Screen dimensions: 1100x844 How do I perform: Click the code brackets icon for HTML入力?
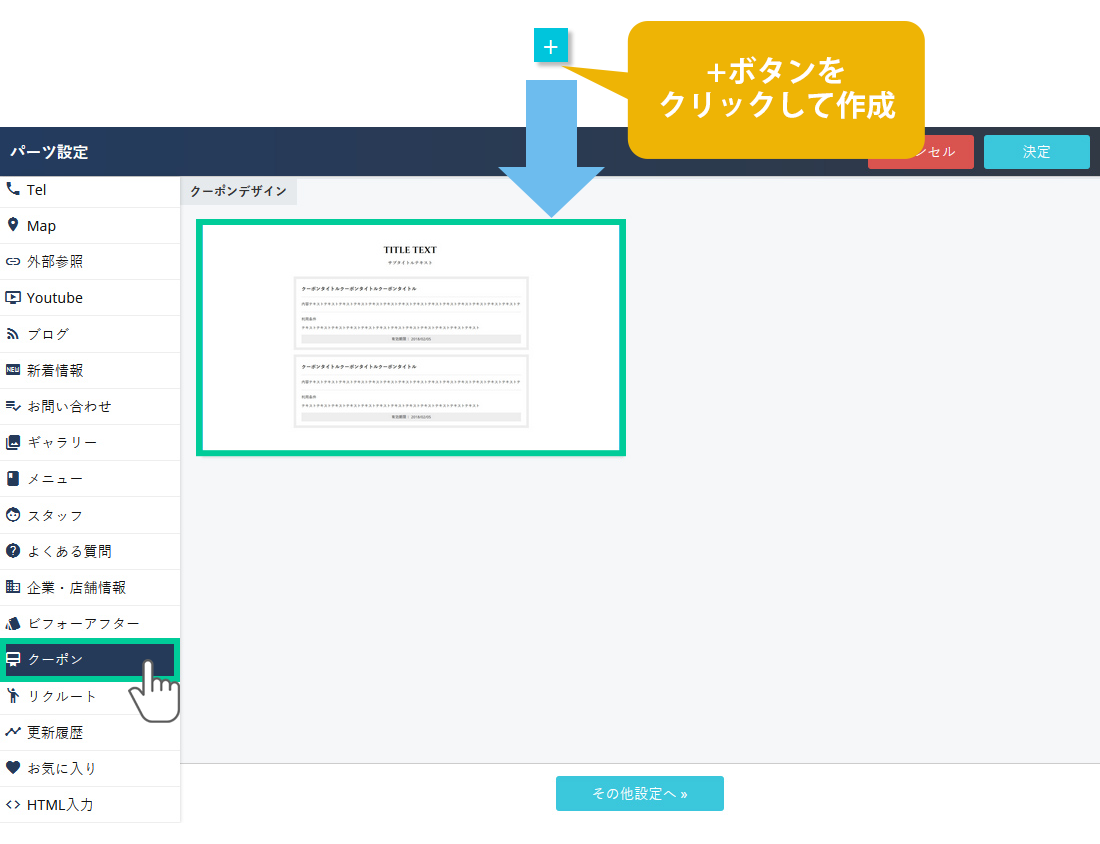13,804
